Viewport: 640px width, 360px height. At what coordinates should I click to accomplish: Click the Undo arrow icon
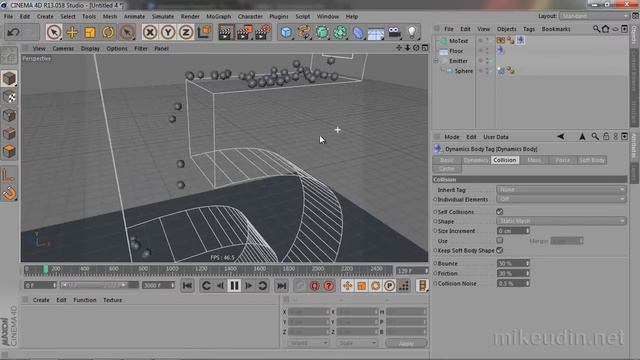13,32
